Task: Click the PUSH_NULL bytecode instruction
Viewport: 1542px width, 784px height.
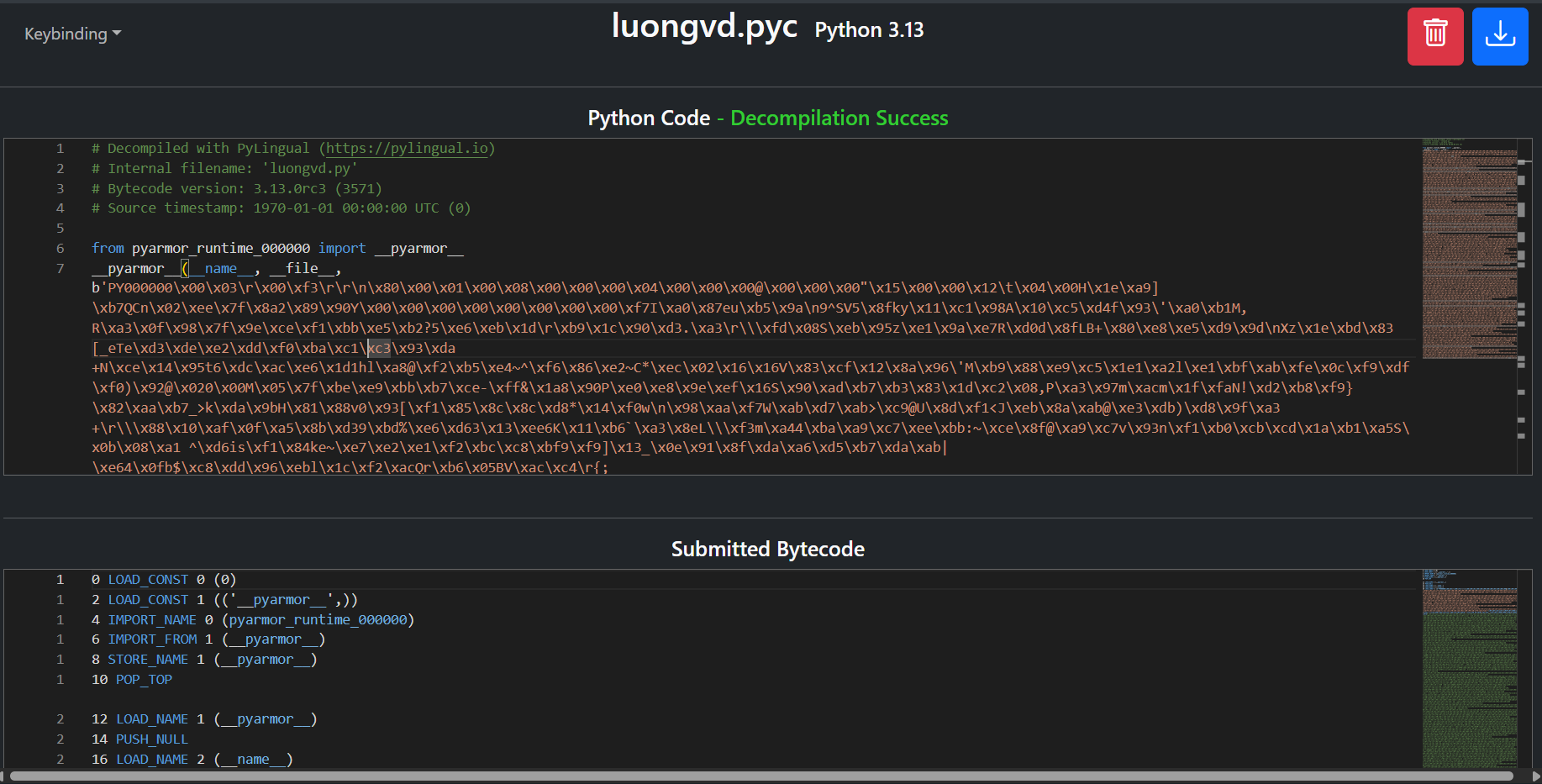Action: click(151, 739)
